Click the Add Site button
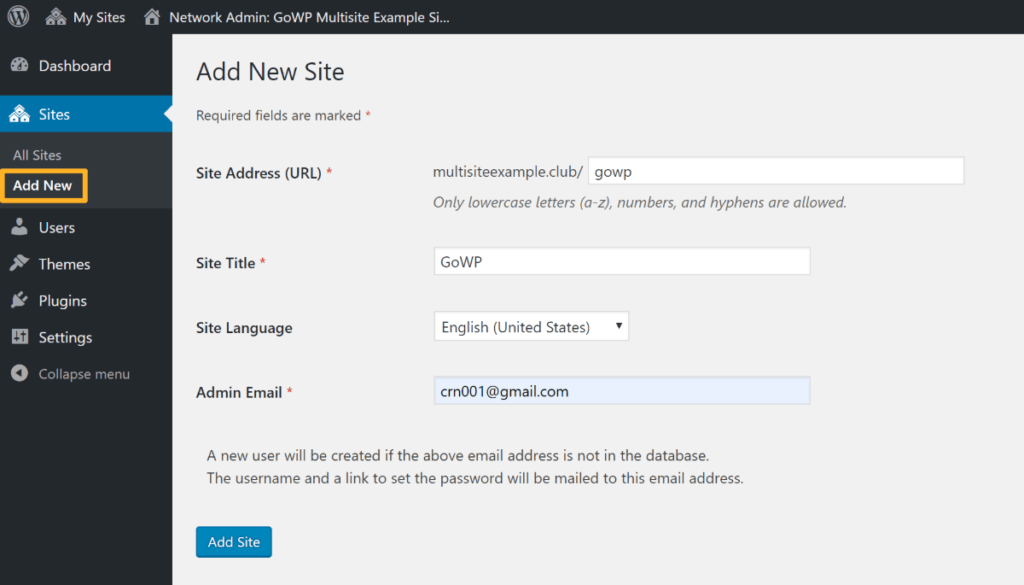 click(x=234, y=542)
